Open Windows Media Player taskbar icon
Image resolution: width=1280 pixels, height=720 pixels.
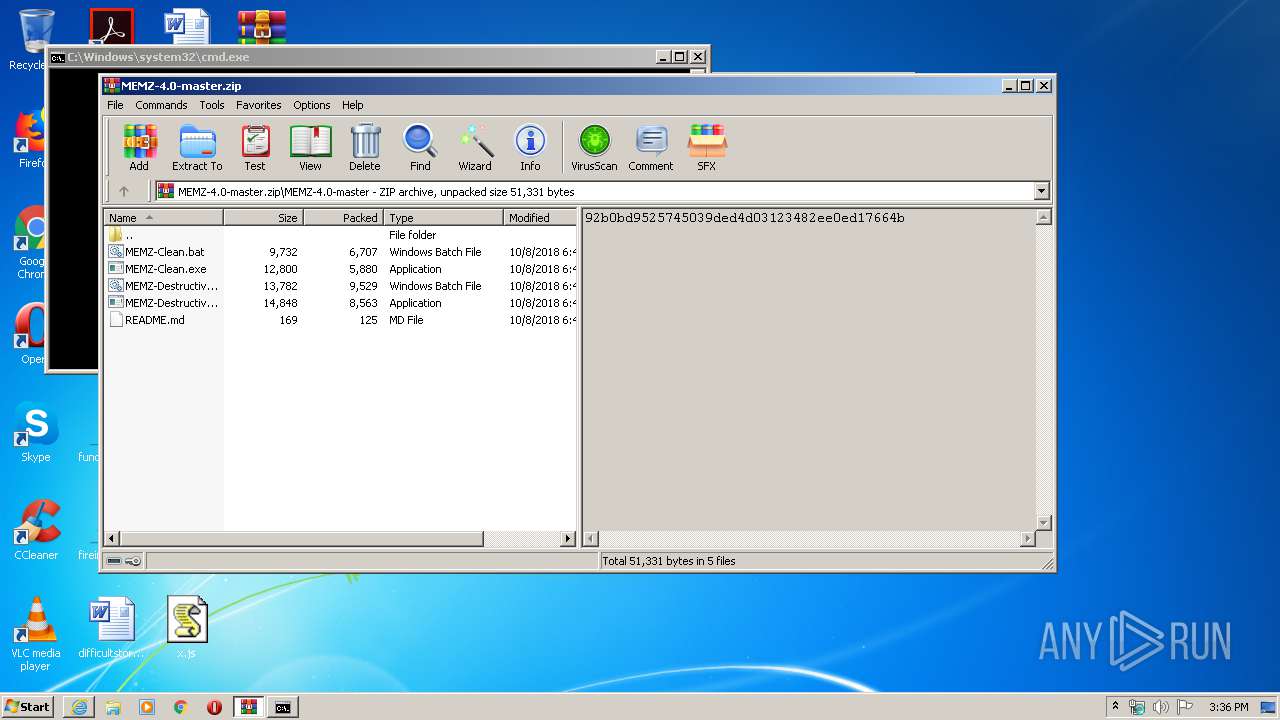[147, 707]
